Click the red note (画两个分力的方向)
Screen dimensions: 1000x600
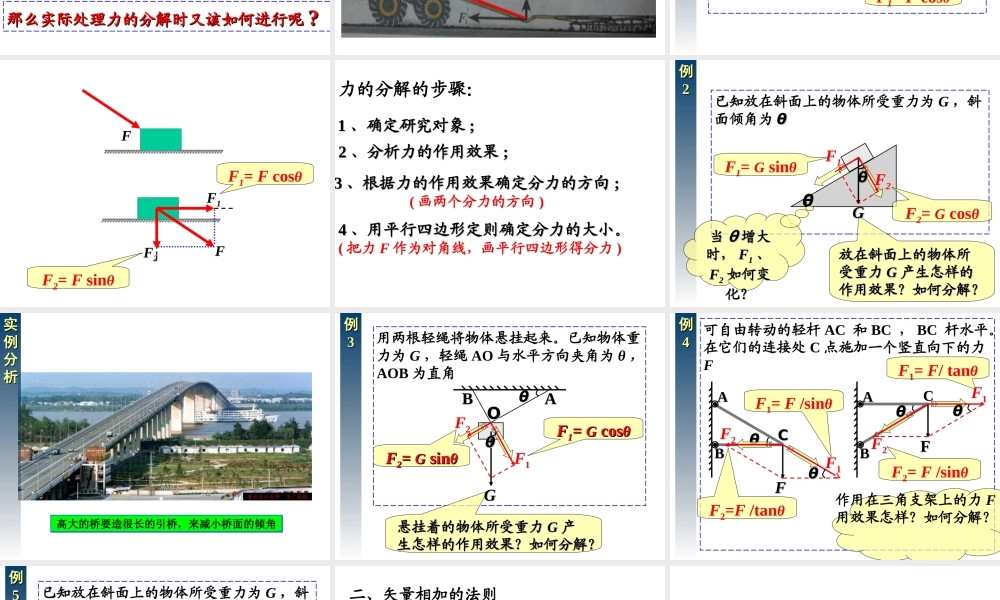(476, 201)
